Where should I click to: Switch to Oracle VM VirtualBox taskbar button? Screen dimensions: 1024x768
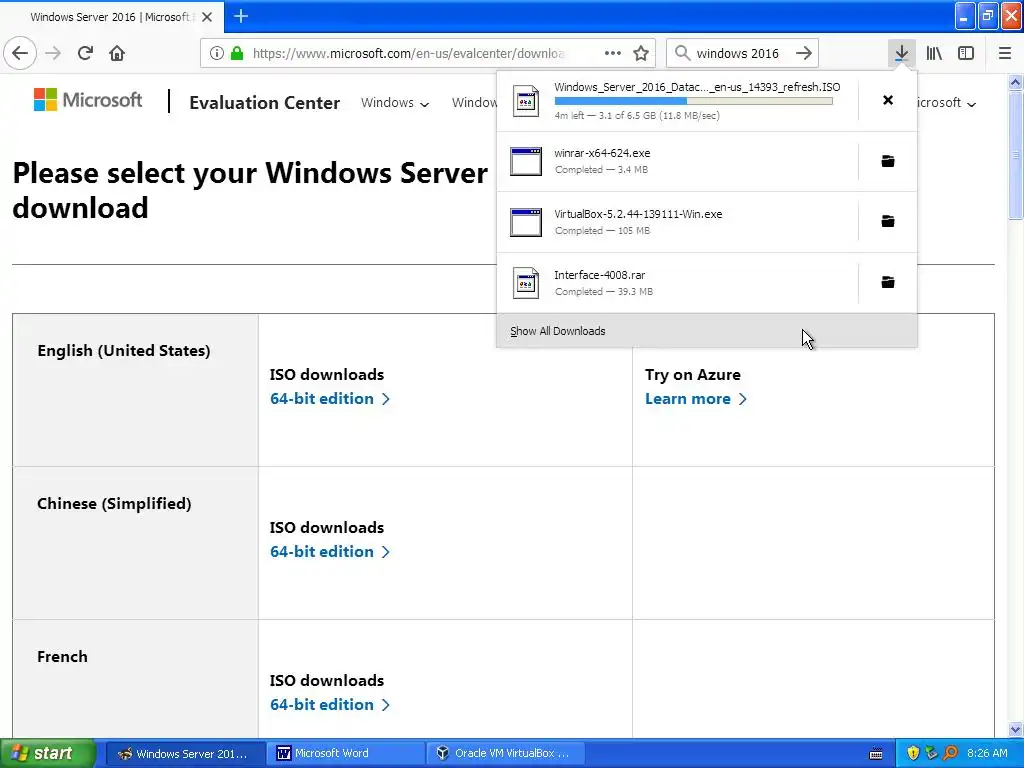click(x=505, y=753)
